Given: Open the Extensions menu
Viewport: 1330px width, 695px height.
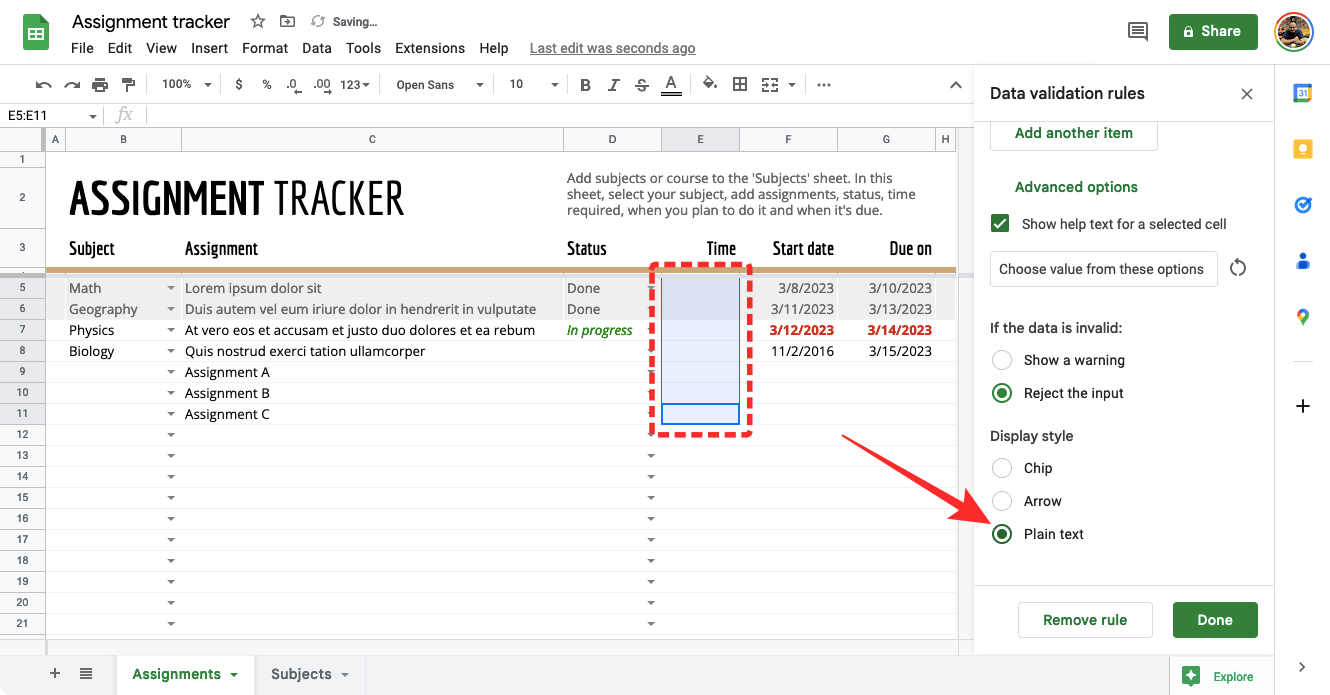Looking at the screenshot, I should 430,48.
